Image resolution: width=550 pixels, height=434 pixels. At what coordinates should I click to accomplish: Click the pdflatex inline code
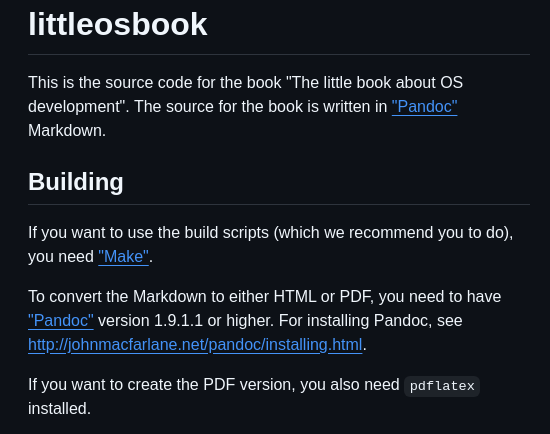[x=442, y=386]
